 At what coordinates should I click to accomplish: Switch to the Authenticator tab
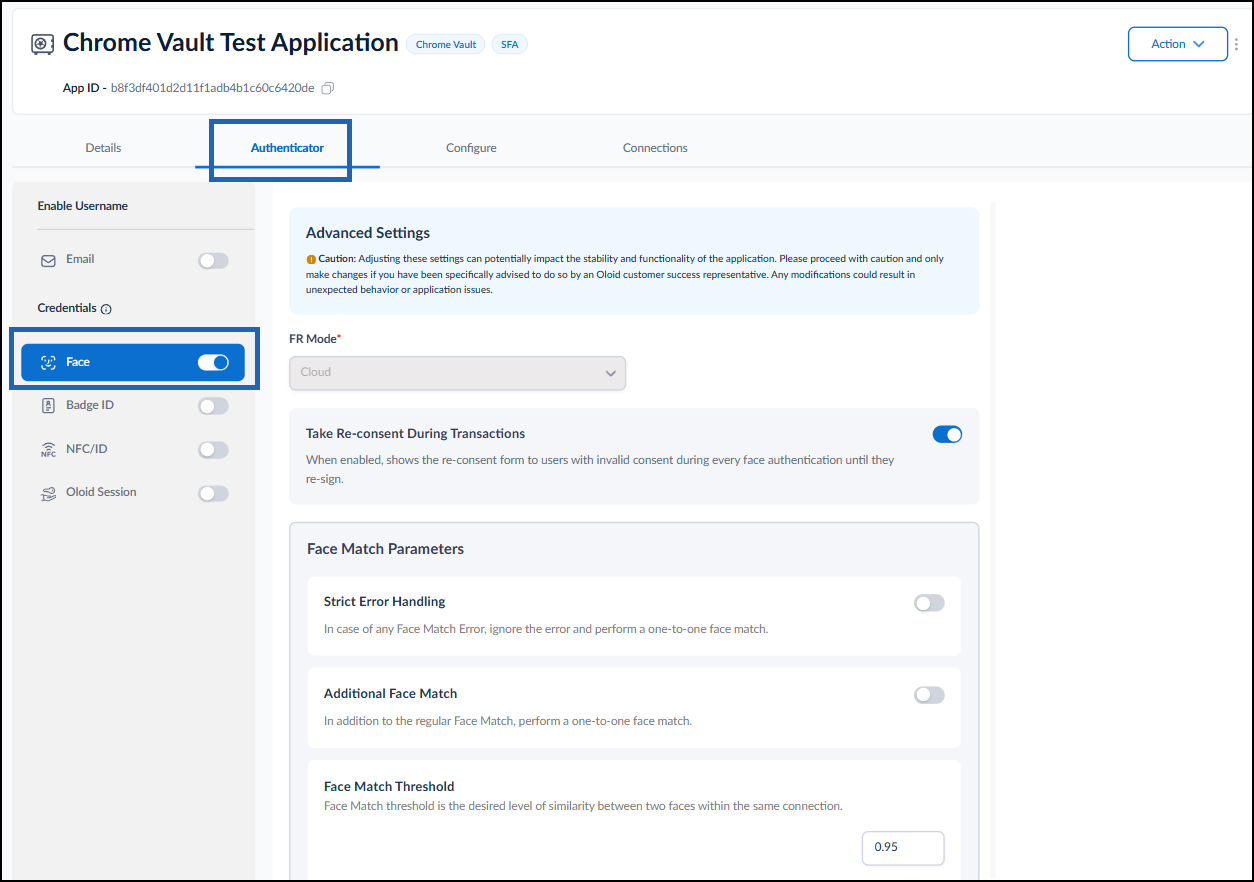click(287, 148)
